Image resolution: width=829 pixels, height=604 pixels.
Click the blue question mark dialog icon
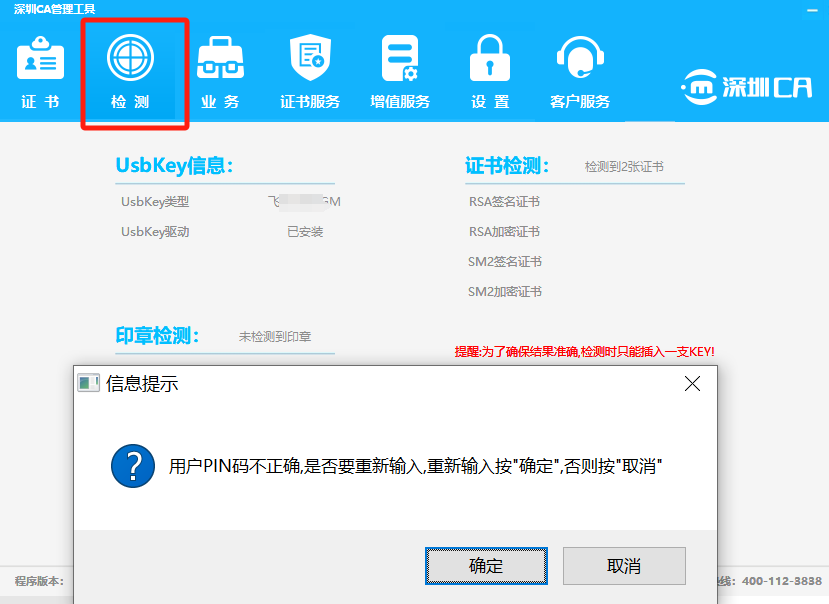coord(133,466)
